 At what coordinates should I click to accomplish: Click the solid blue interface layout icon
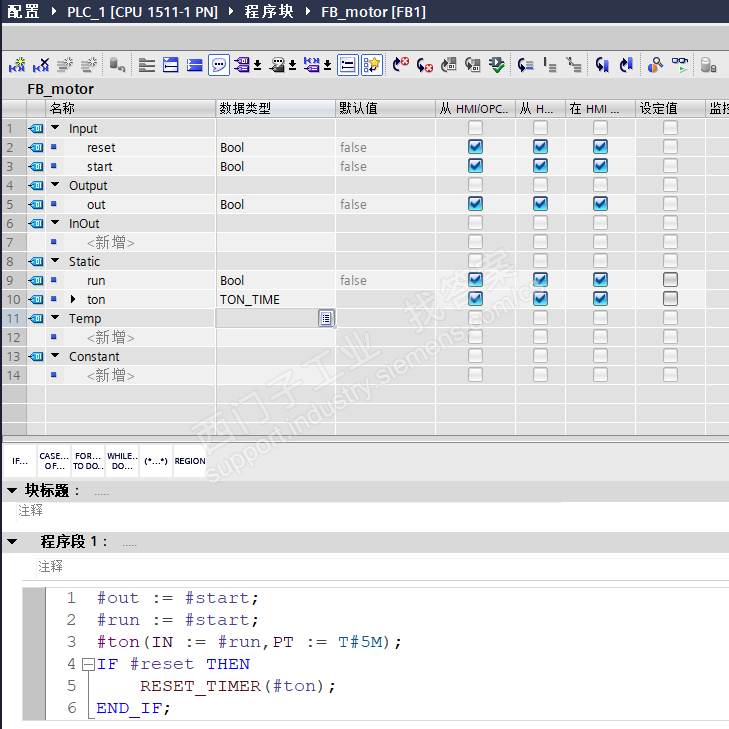click(194, 65)
